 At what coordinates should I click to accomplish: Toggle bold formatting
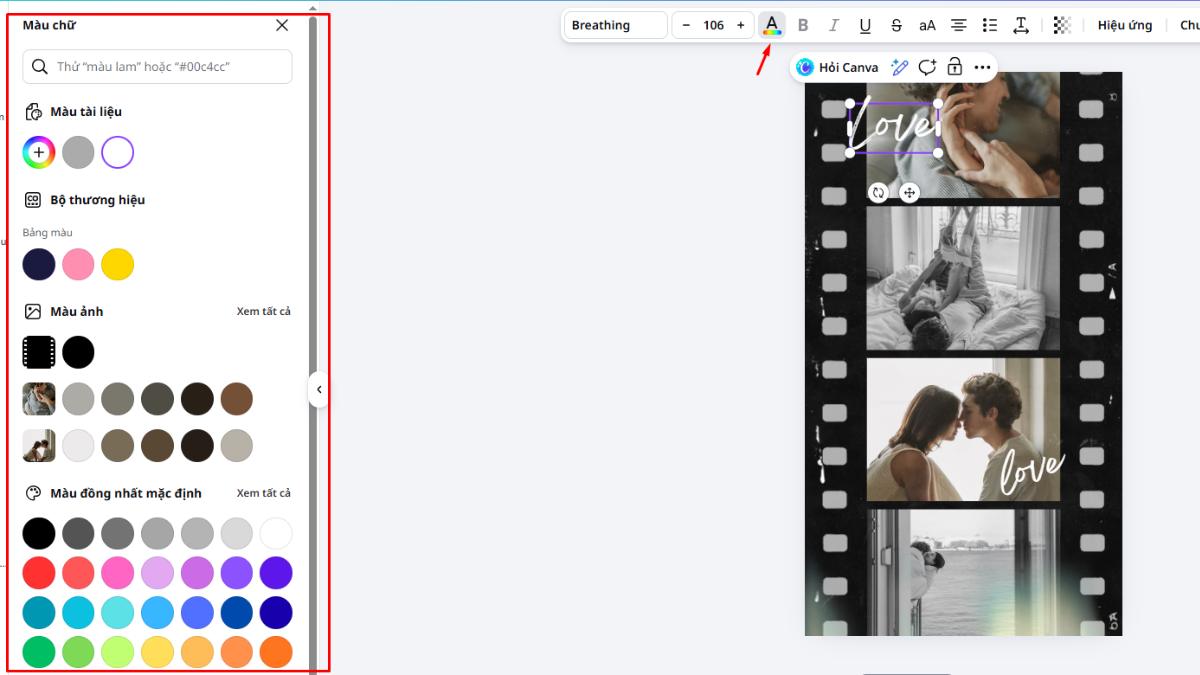coord(802,25)
